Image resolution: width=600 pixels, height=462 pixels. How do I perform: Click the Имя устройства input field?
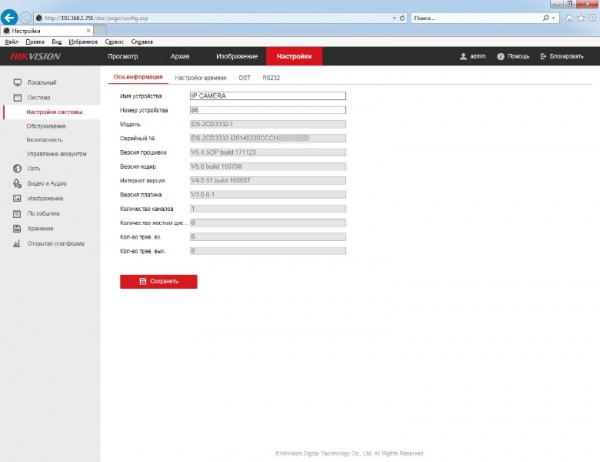tap(268, 96)
